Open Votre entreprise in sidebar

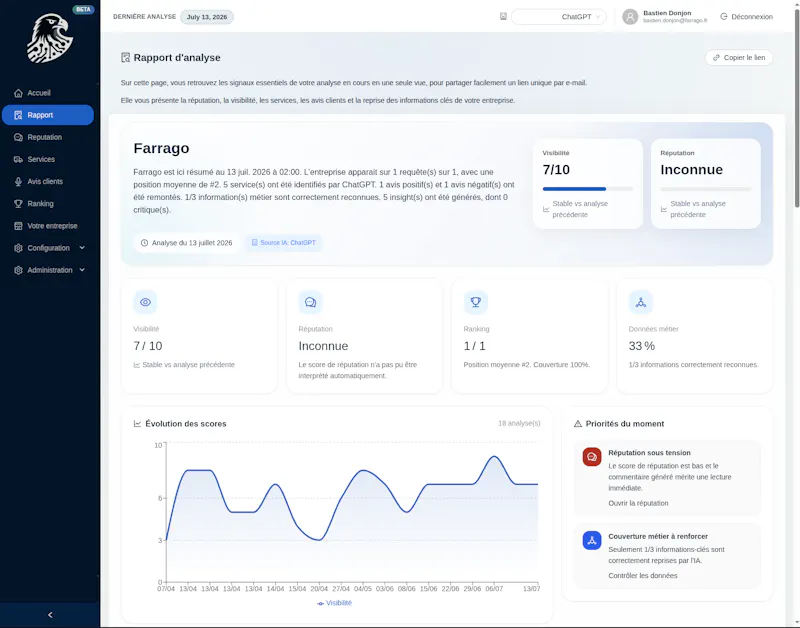[x=48, y=226]
